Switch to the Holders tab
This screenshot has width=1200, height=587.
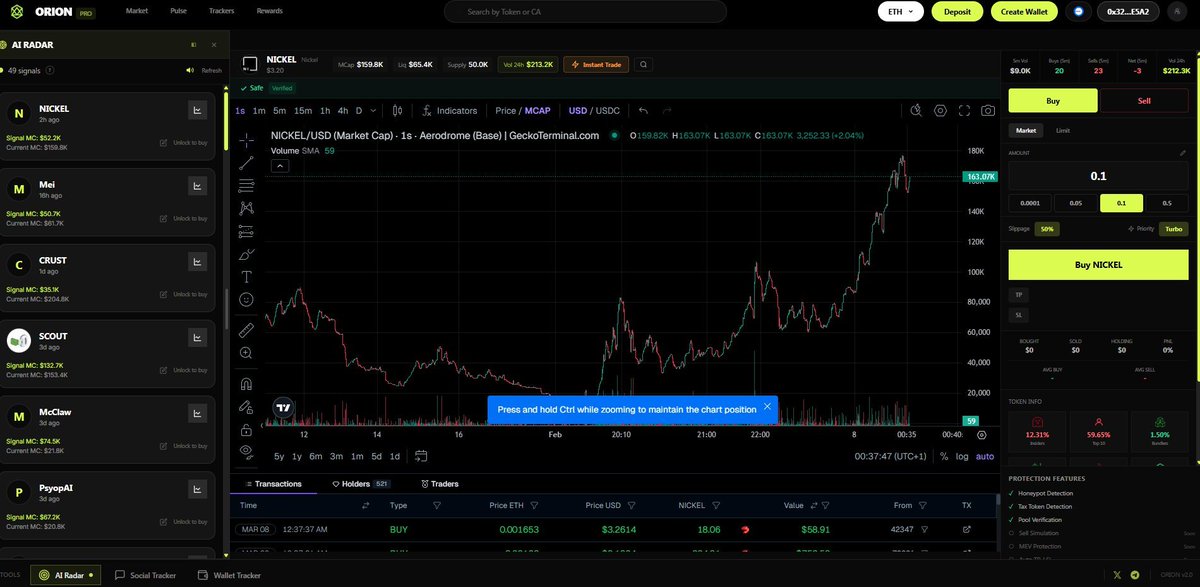(361, 484)
